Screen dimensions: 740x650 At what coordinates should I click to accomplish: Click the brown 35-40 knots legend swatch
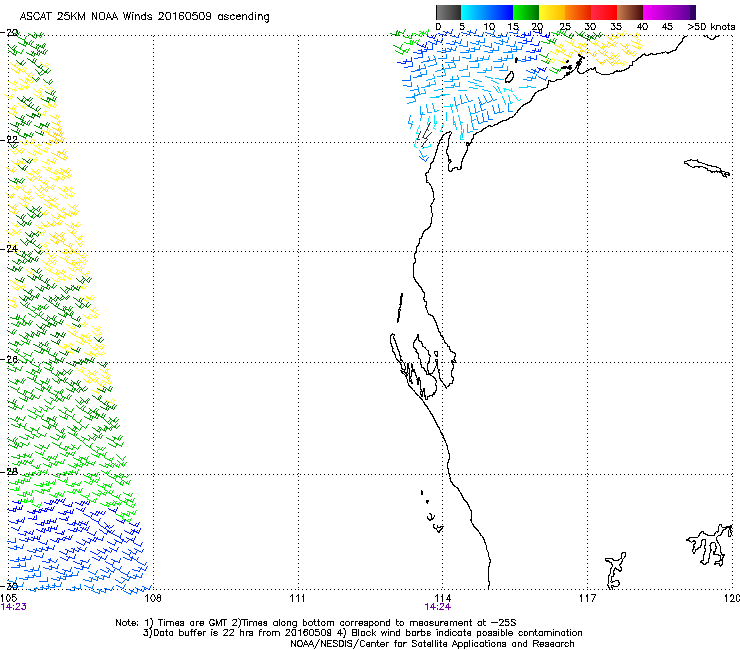[x=630, y=12]
